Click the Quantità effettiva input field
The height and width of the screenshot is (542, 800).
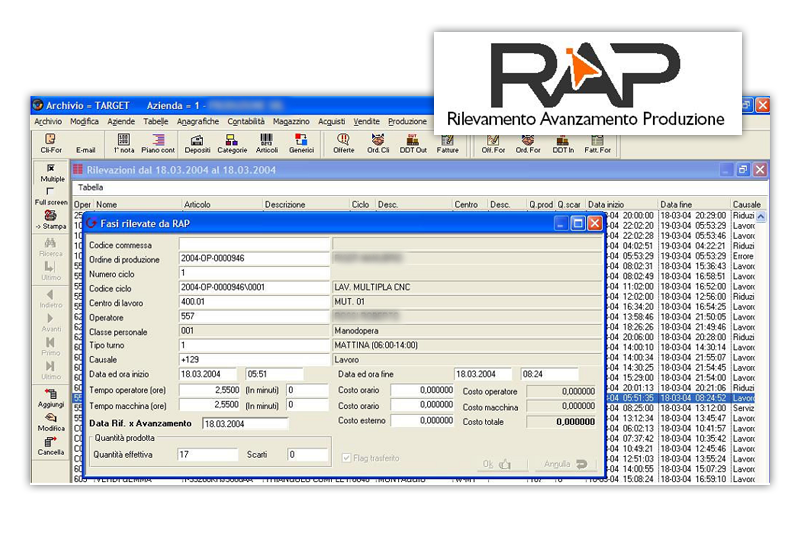(207, 455)
